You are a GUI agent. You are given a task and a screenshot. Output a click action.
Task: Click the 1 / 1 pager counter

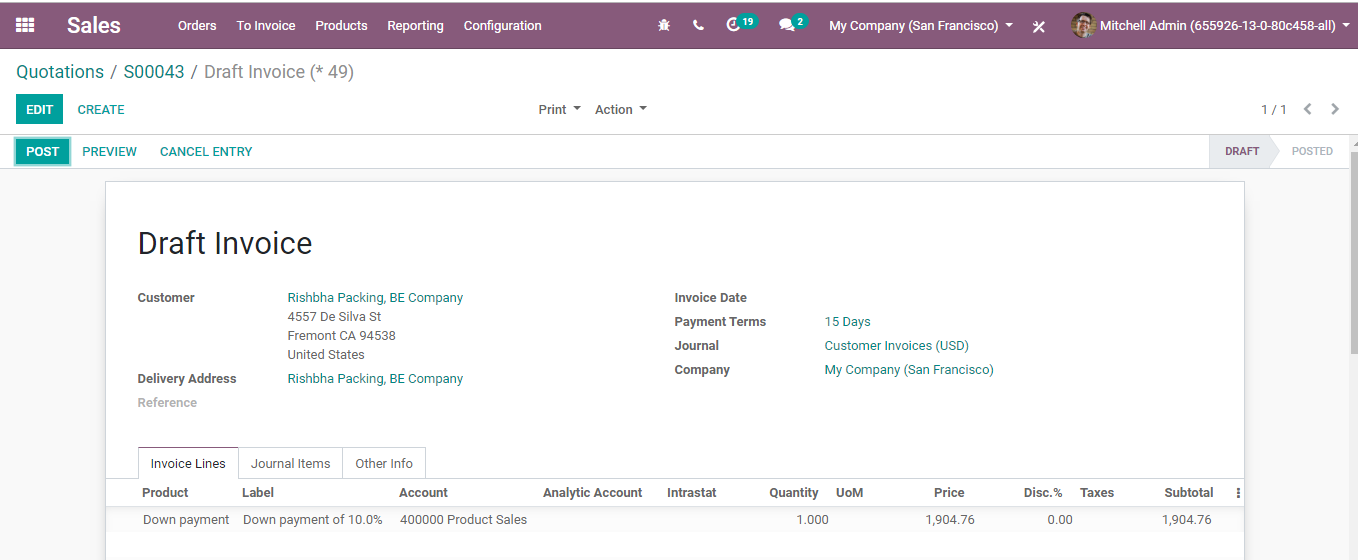coord(1273,110)
